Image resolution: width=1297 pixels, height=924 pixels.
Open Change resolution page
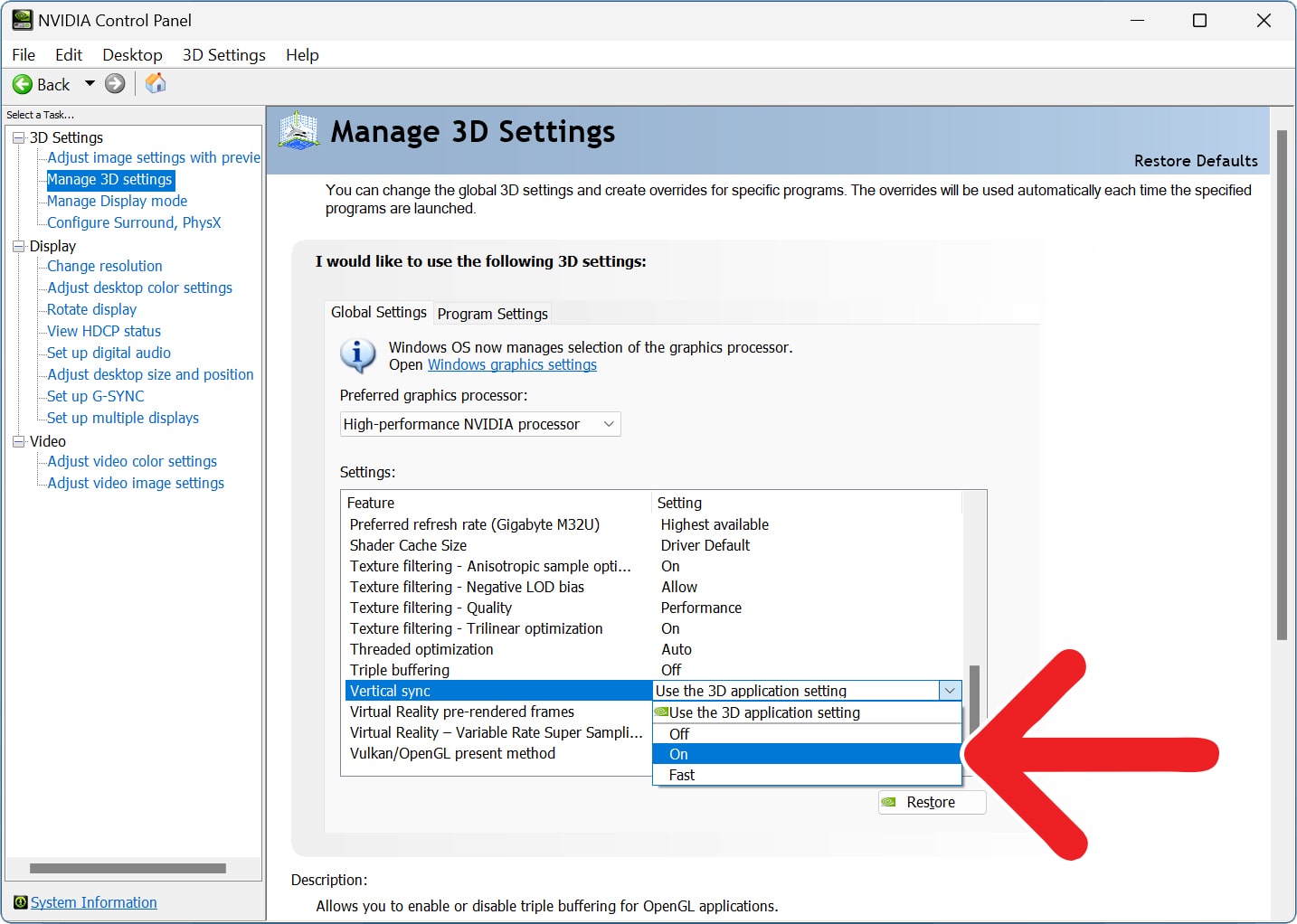click(105, 266)
